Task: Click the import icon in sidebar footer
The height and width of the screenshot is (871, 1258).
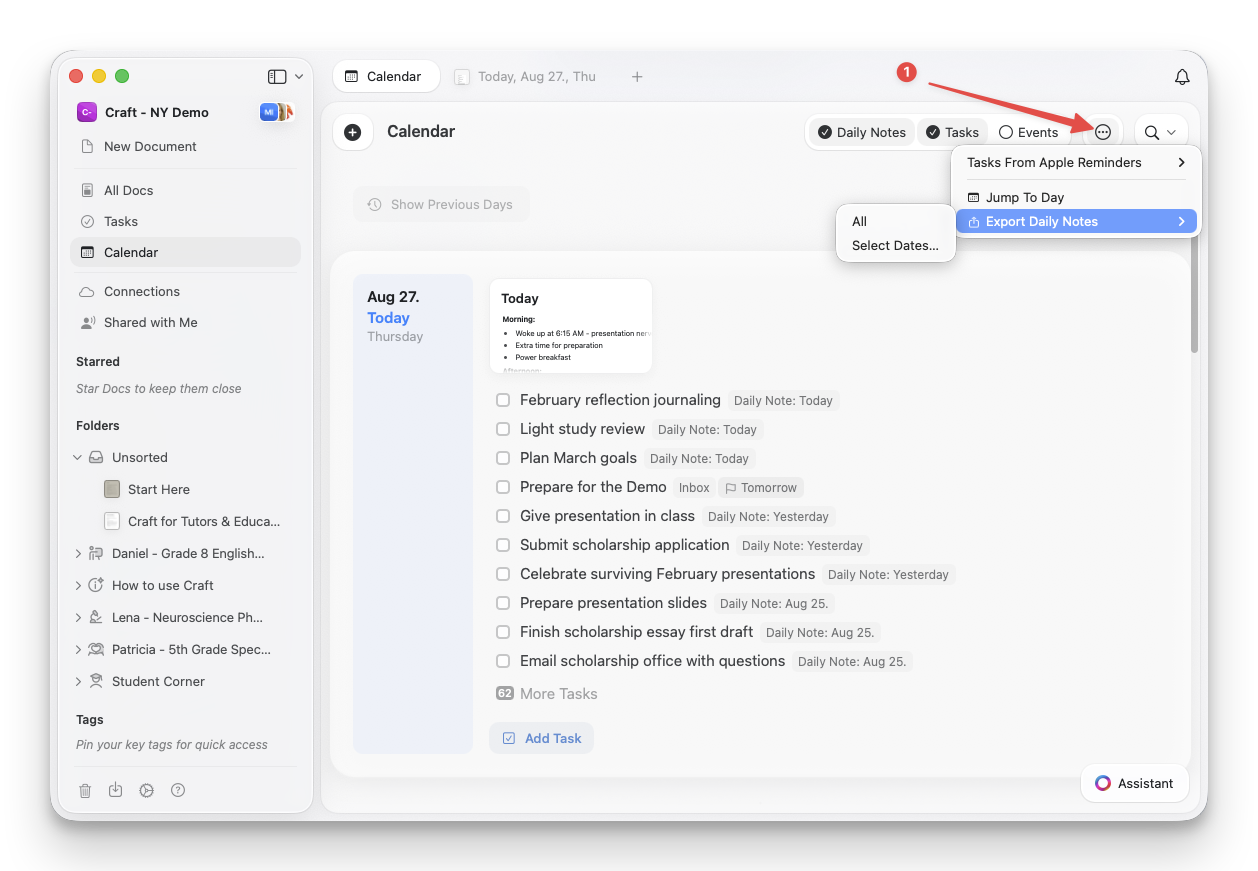Action: click(116, 790)
